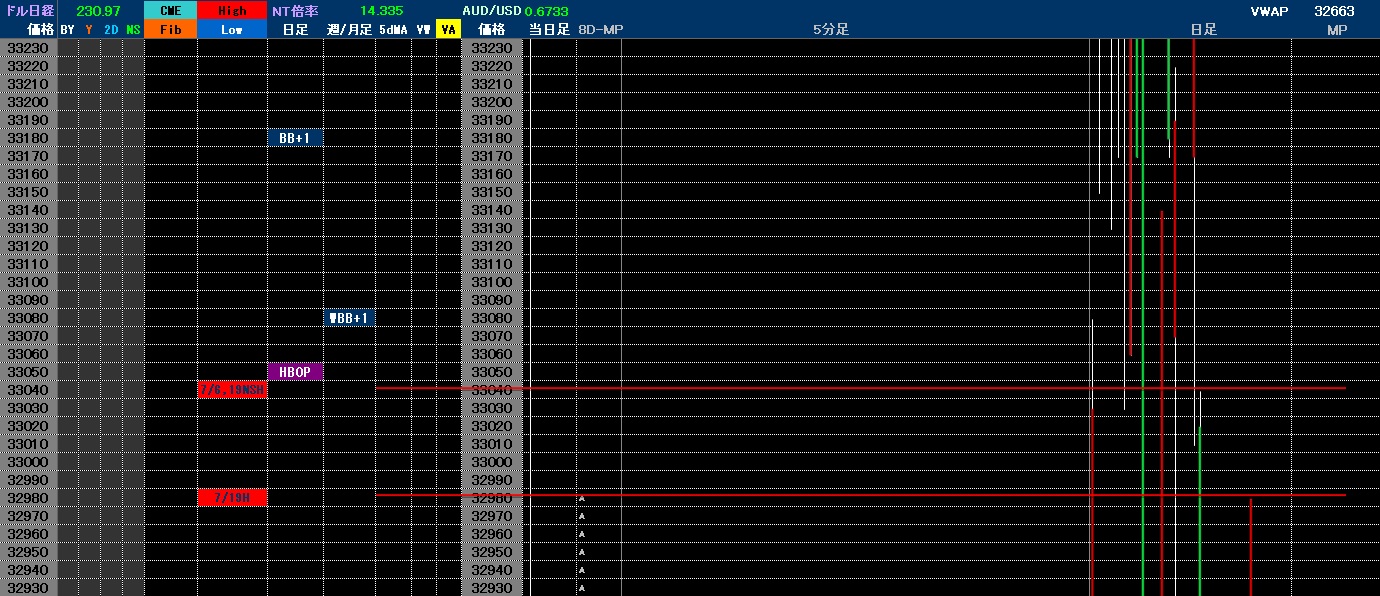Click 33200 in the center price column

[x=491, y=102]
